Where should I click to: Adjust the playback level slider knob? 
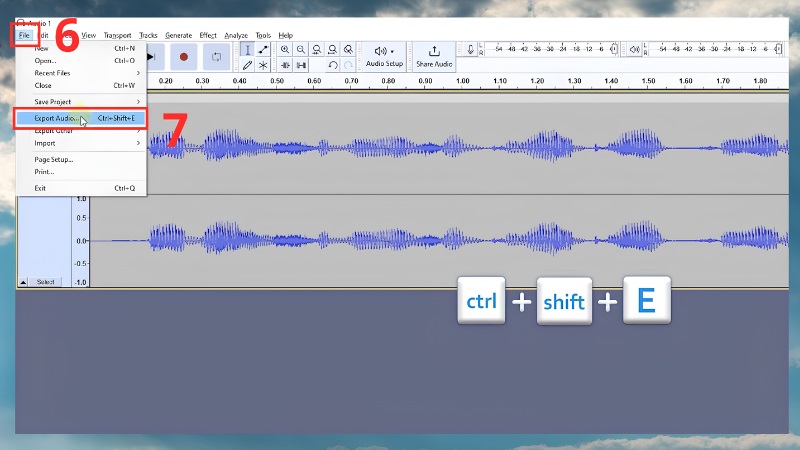point(778,49)
